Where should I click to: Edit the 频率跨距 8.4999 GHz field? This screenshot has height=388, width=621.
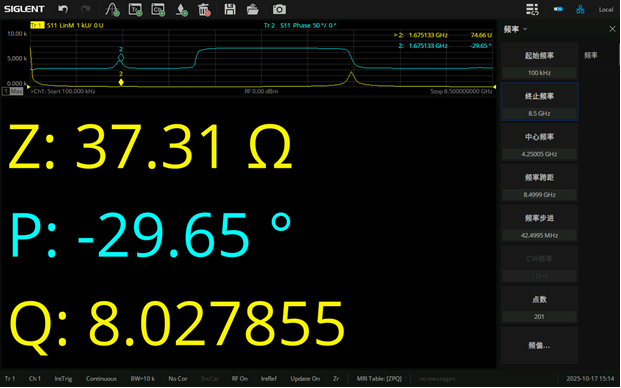point(539,195)
